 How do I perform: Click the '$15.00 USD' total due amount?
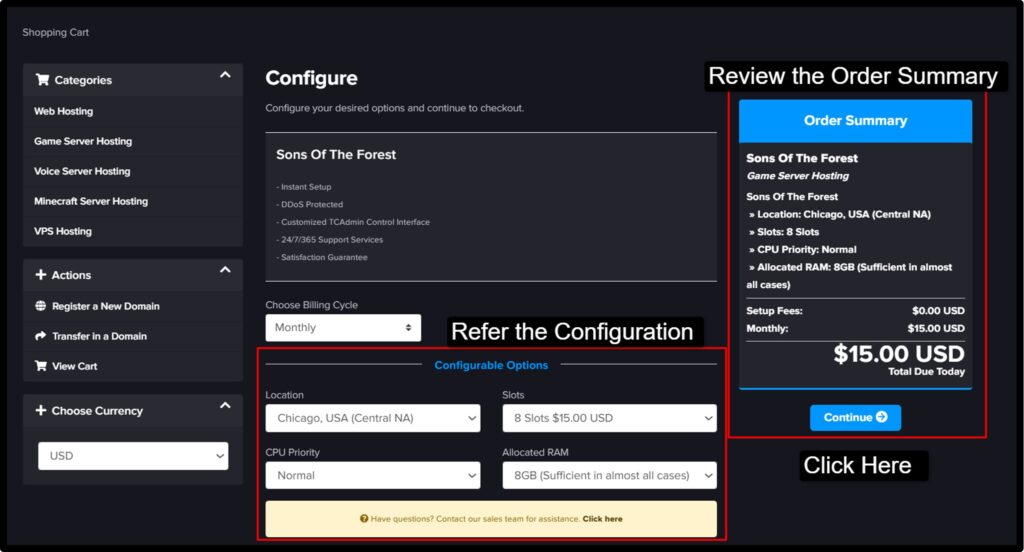pyautogui.click(x=899, y=354)
